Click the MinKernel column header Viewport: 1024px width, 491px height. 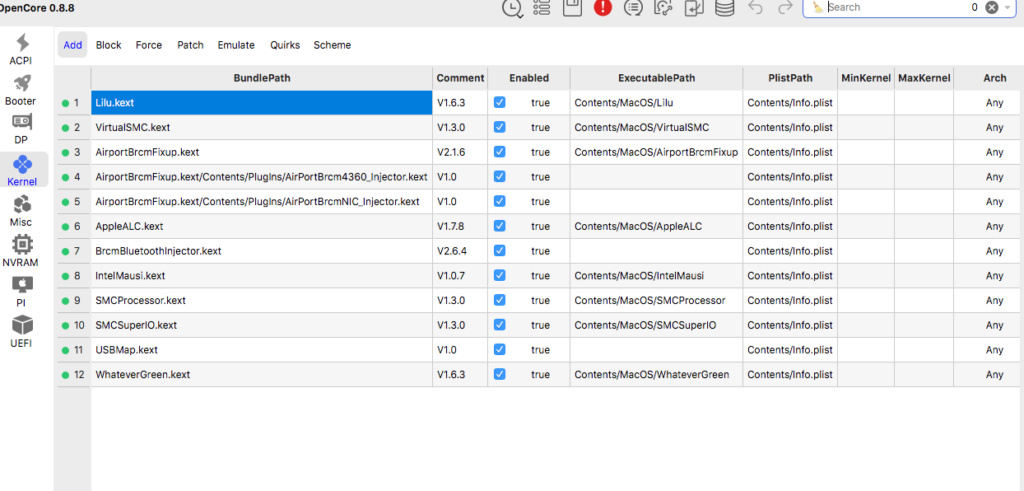(x=866, y=78)
